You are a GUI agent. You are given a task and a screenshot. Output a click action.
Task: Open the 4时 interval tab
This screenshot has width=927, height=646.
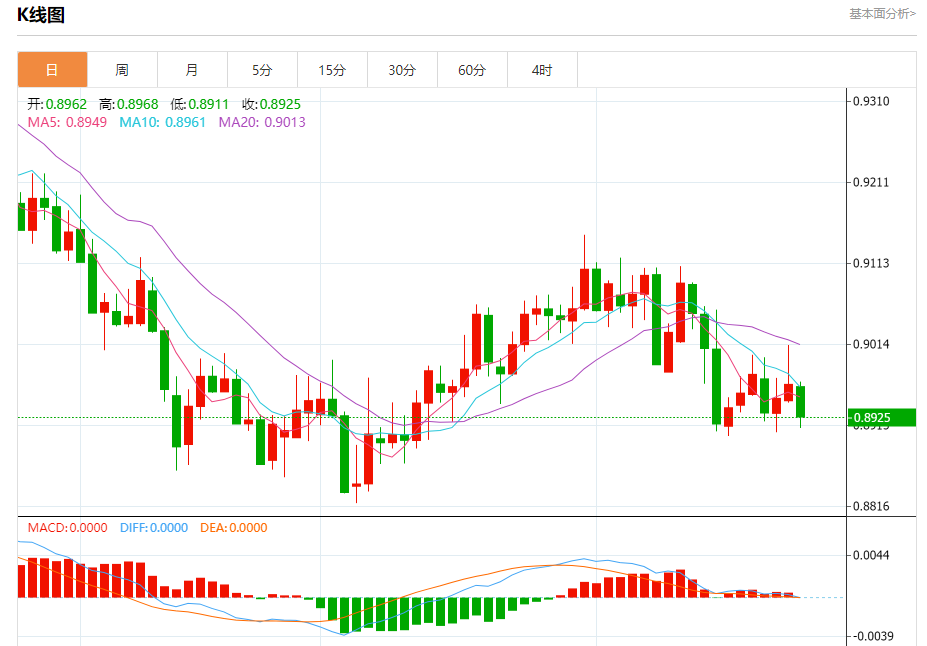click(x=542, y=70)
